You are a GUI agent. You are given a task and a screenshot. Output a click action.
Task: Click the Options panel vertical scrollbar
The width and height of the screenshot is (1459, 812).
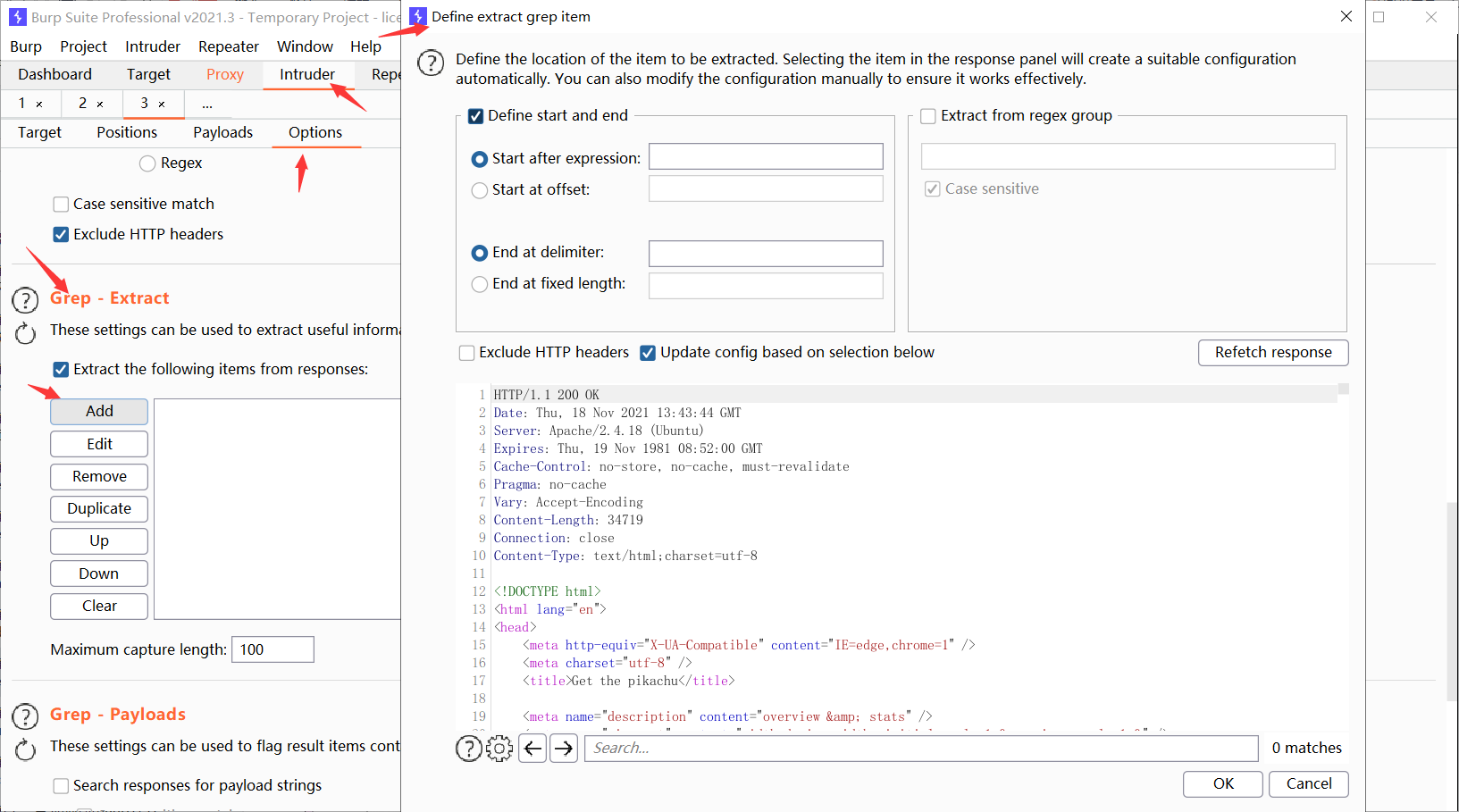[1451, 603]
